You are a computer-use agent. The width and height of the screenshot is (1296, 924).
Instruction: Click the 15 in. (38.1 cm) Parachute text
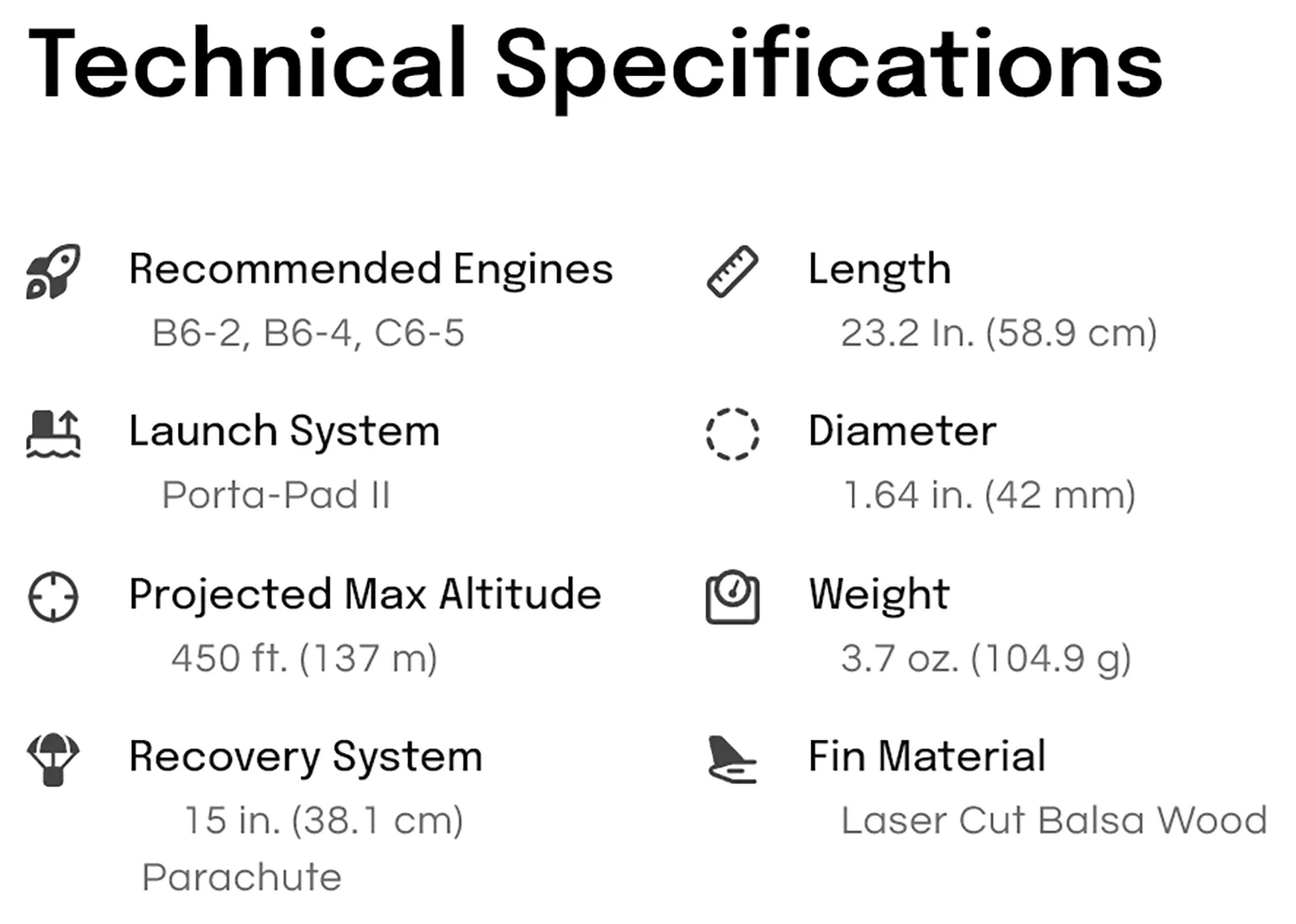[302, 849]
